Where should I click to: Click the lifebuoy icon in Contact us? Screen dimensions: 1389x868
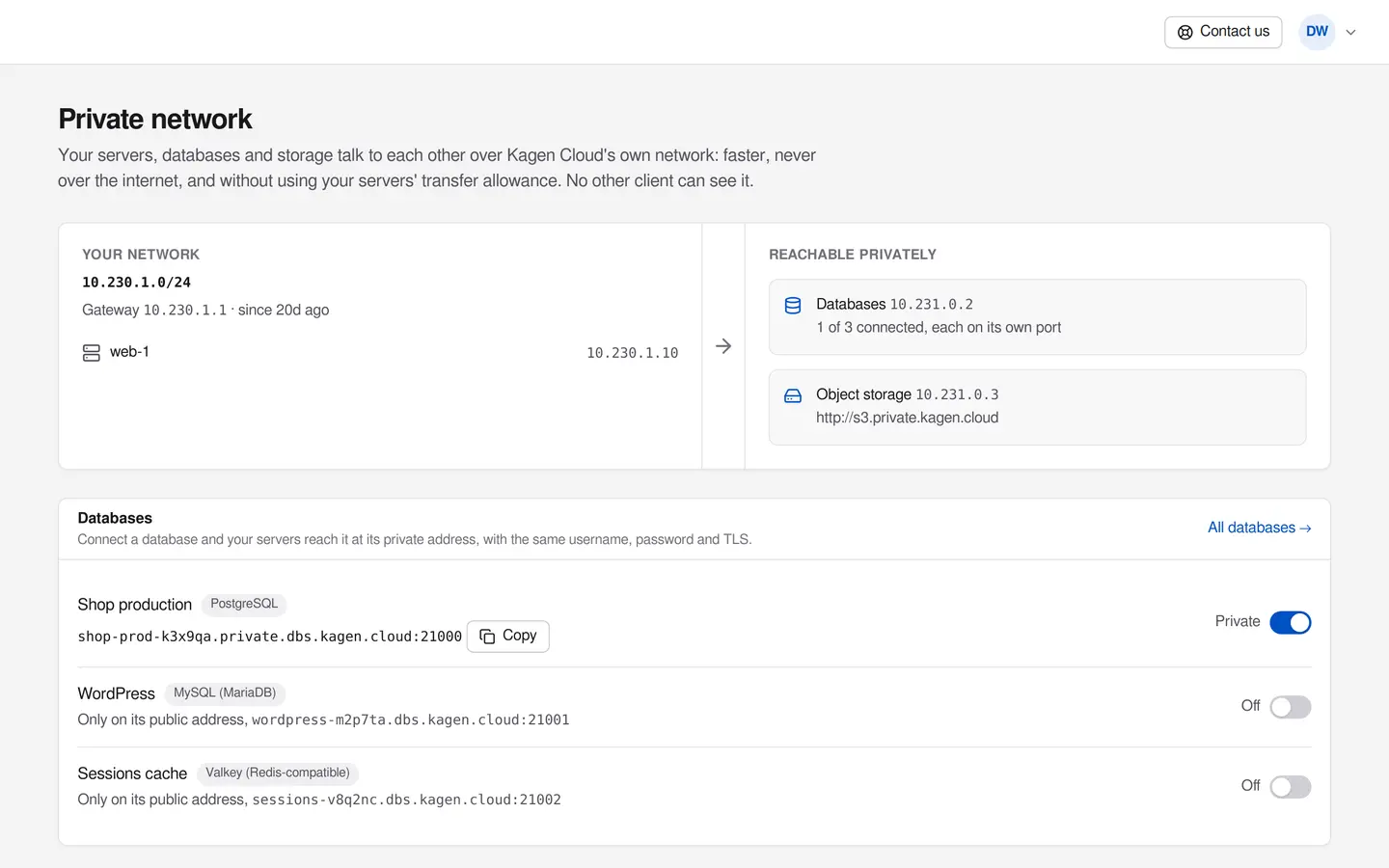coord(1185,32)
